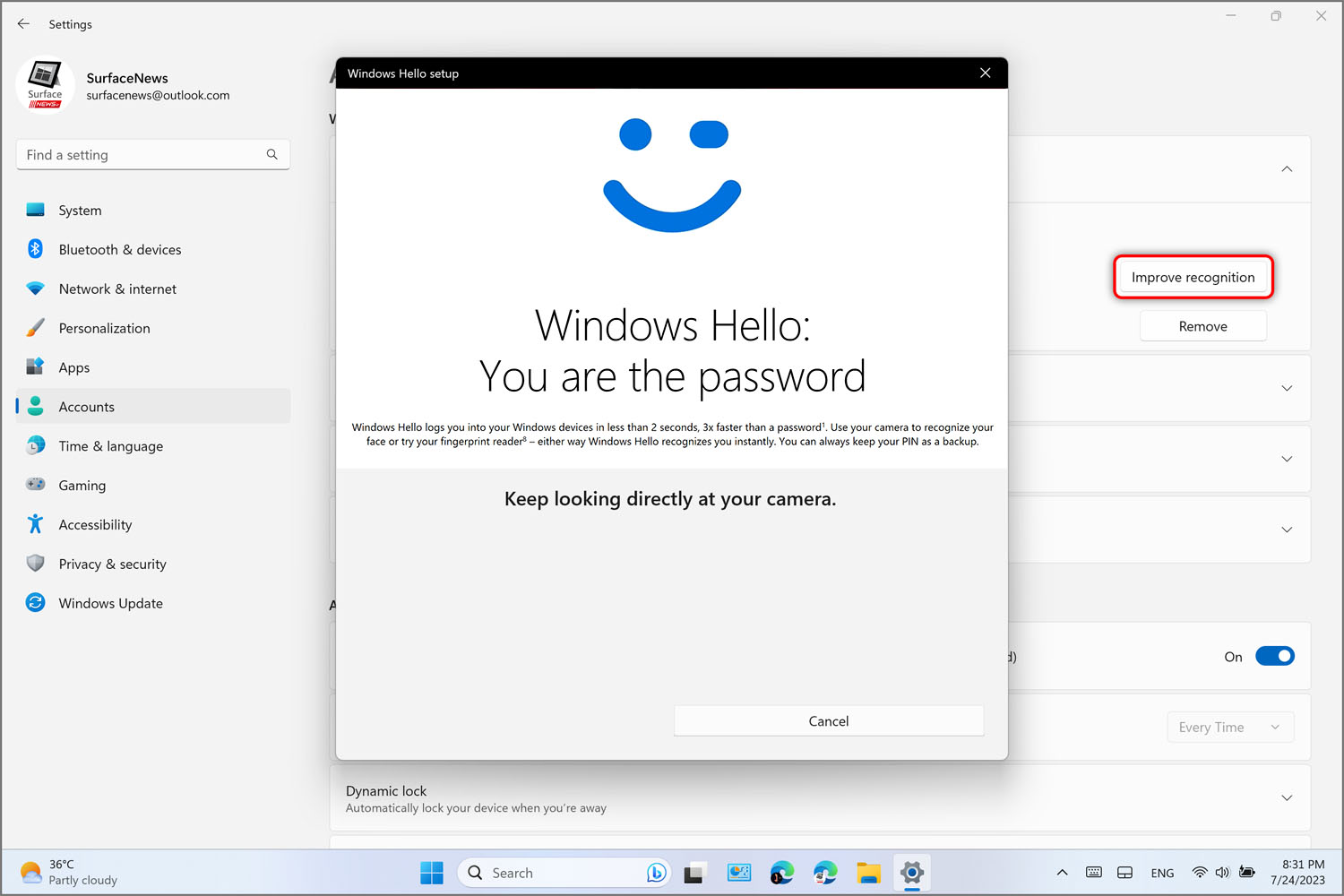Open File Explorer from the taskbar
This screenshot has height=896, width=1344.
[x=867, y=873]
